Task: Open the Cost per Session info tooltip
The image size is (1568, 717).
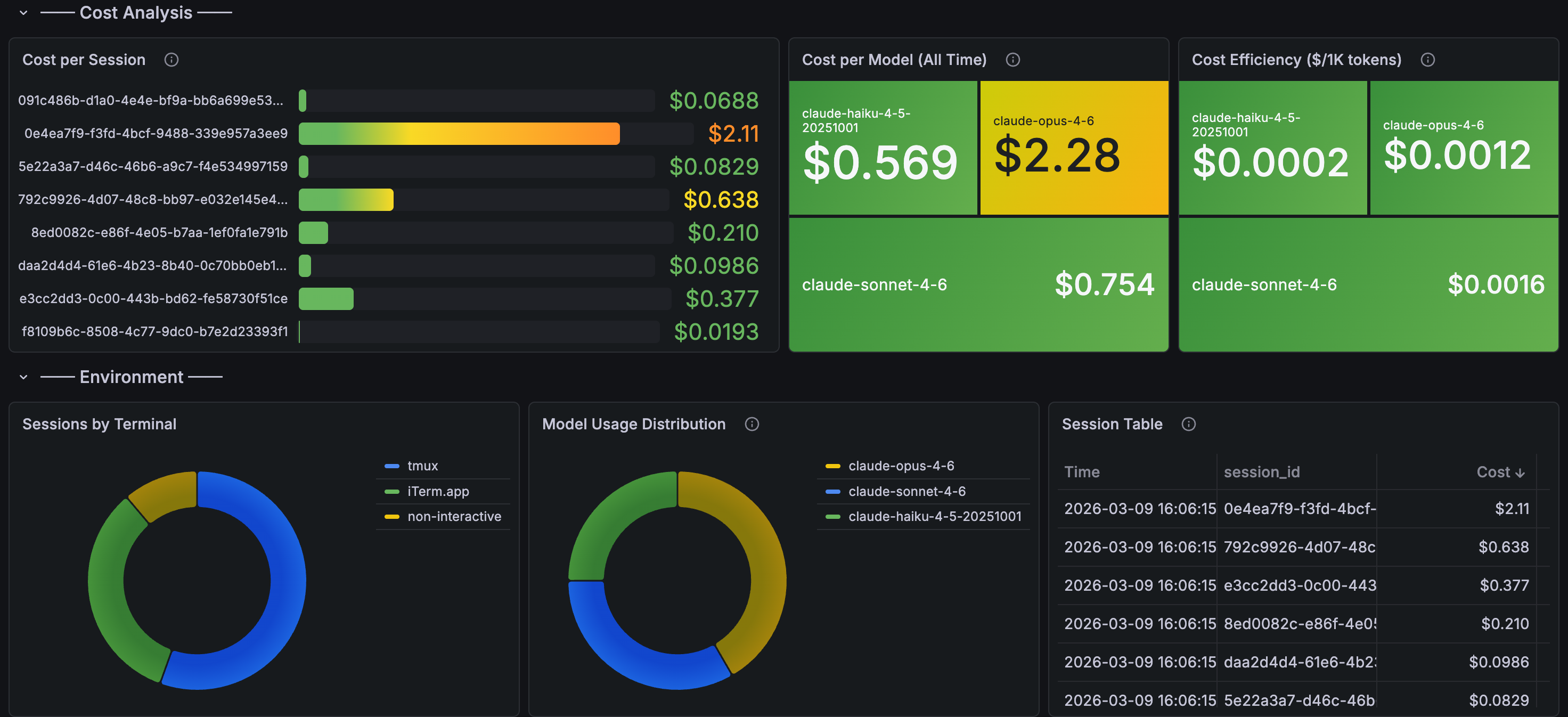Action: click(171, 59)
